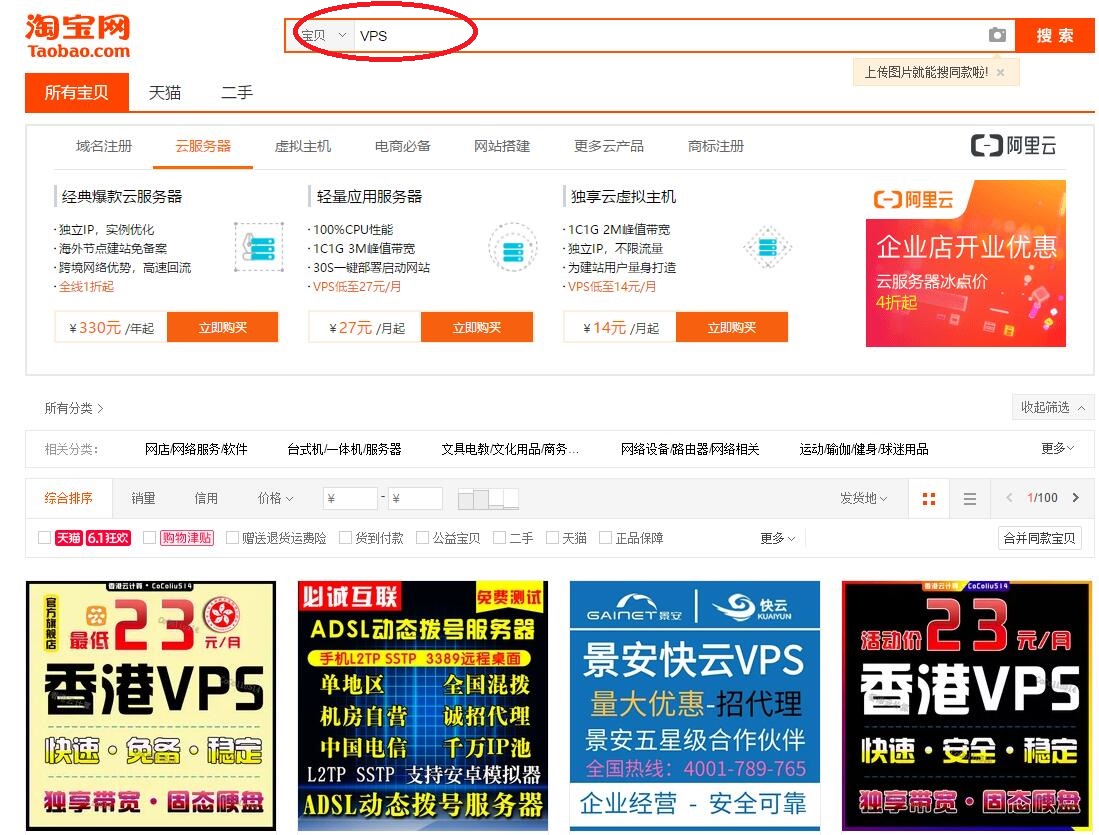Switch to the 天猫 tab
This screenshot has height=835, width=1099.
[165, 93]
